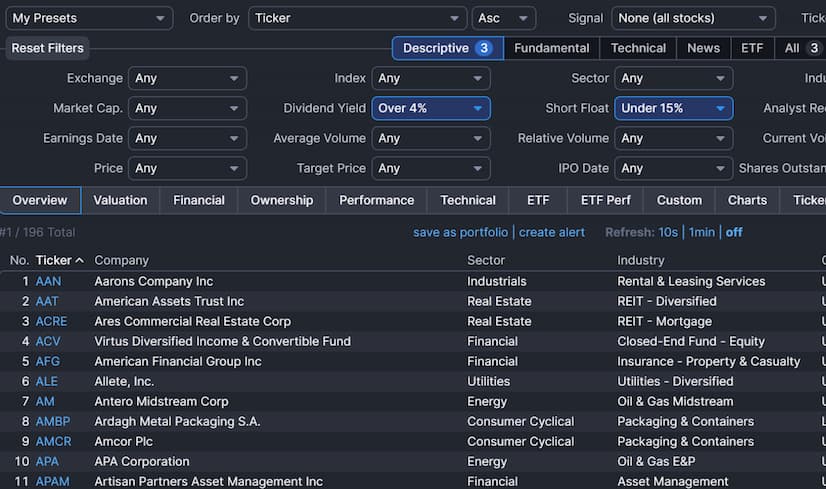Open the Signal dropdown
This screenshot has height=489, width=826.
coord(693,18)
